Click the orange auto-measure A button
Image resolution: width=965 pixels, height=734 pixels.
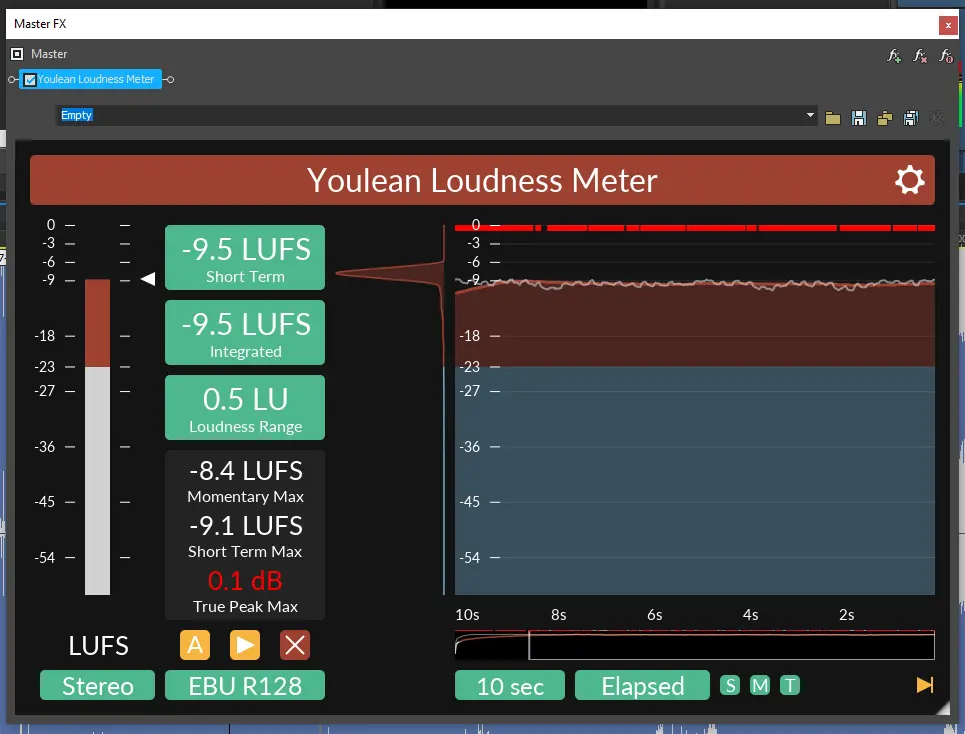tap(195, 645)
